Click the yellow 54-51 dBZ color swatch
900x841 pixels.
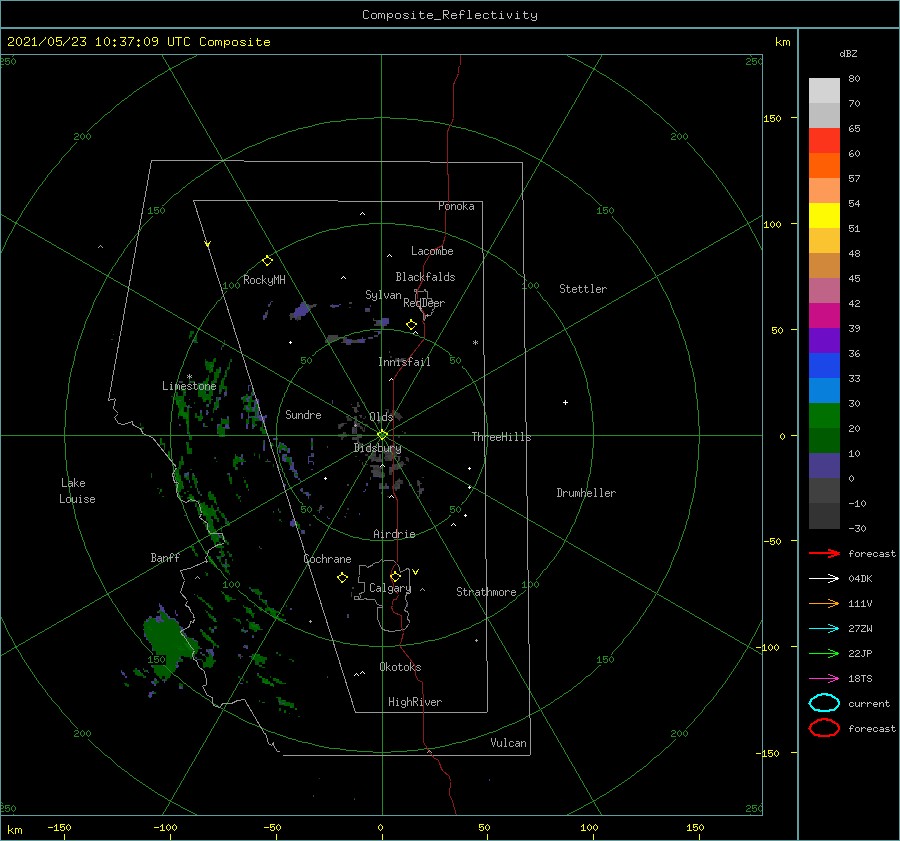[x=824, y=216]
